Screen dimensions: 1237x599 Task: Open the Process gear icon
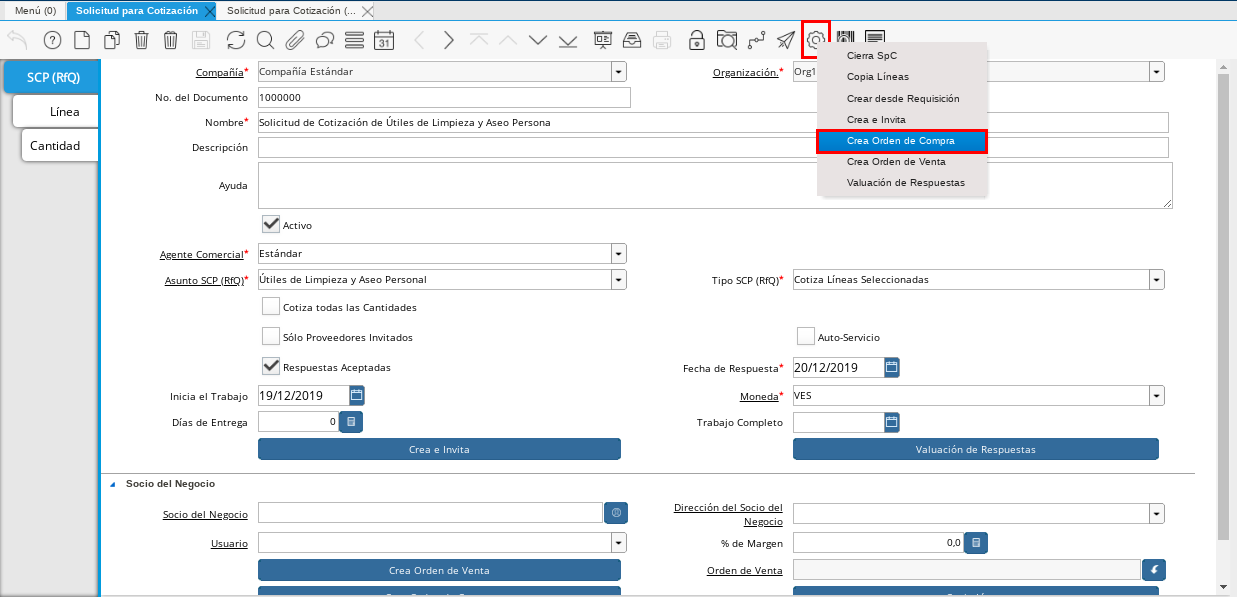point(816,40)
